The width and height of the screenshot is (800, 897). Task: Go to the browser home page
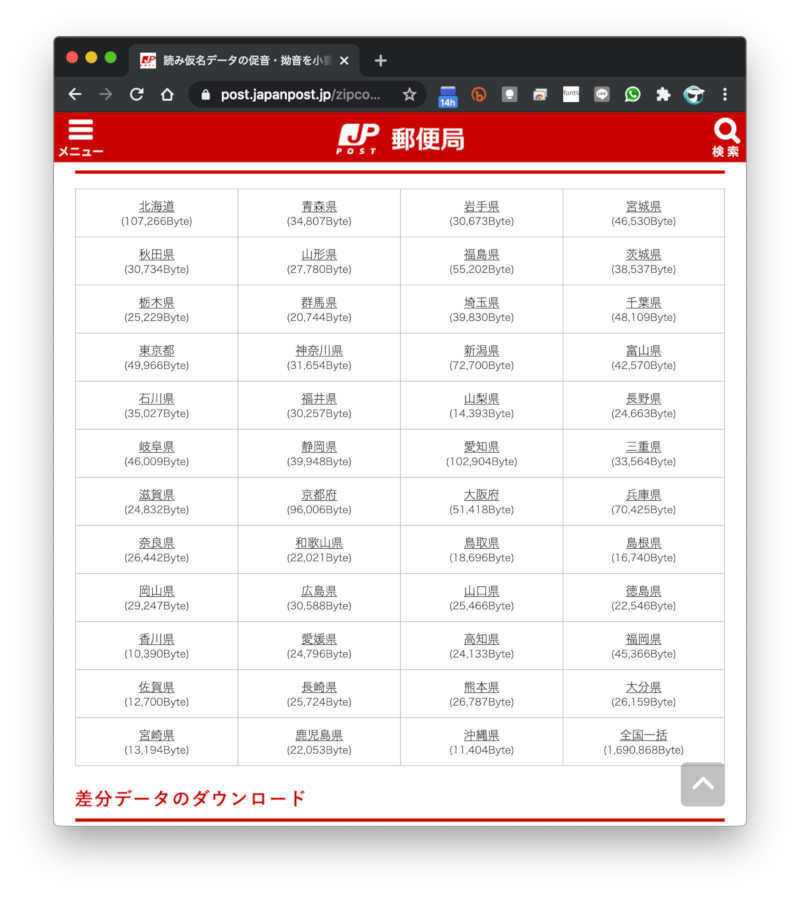167,95
